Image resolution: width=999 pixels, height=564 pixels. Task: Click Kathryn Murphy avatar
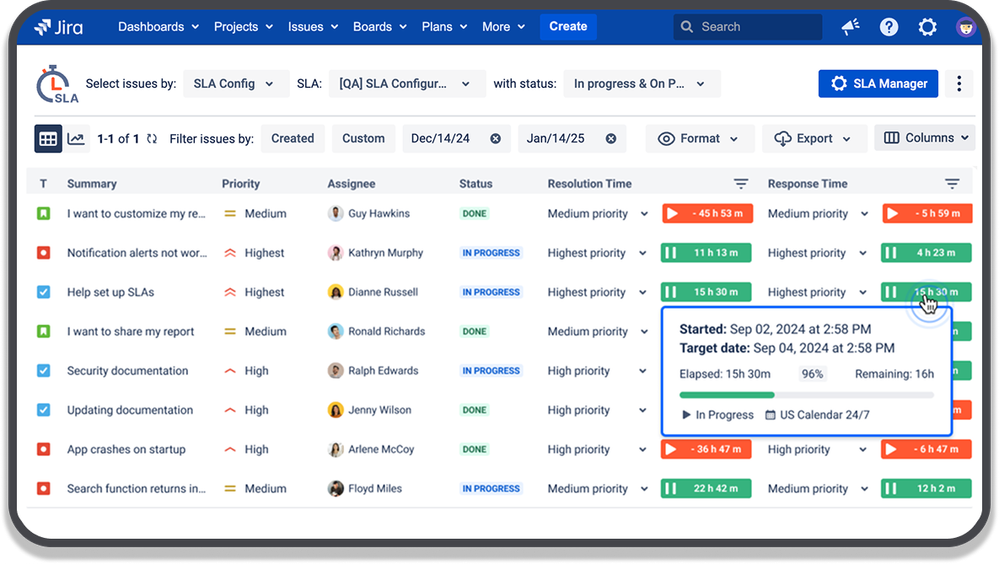(x=335, y=253)
